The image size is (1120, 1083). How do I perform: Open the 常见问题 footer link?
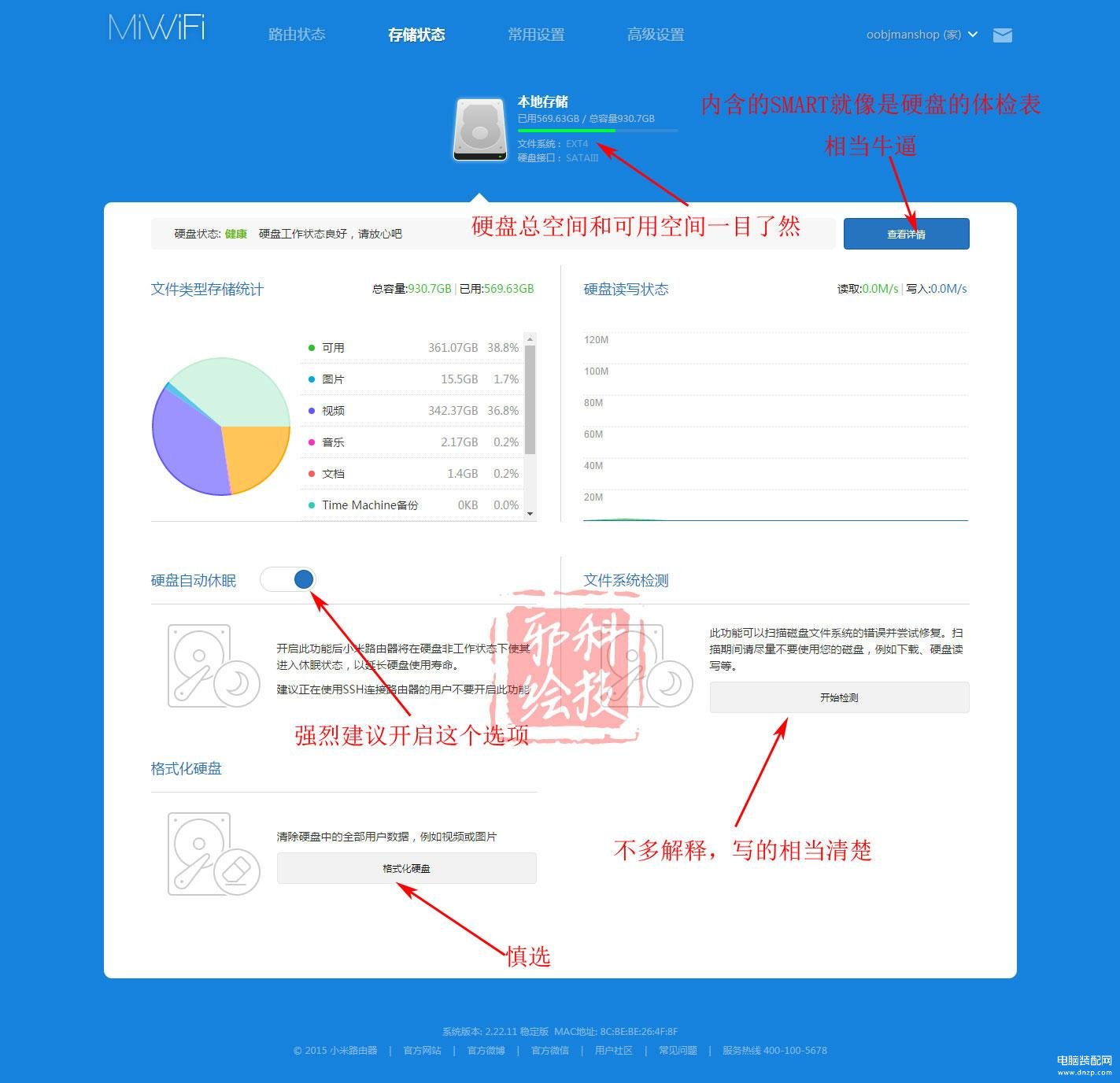point(678,1050)
